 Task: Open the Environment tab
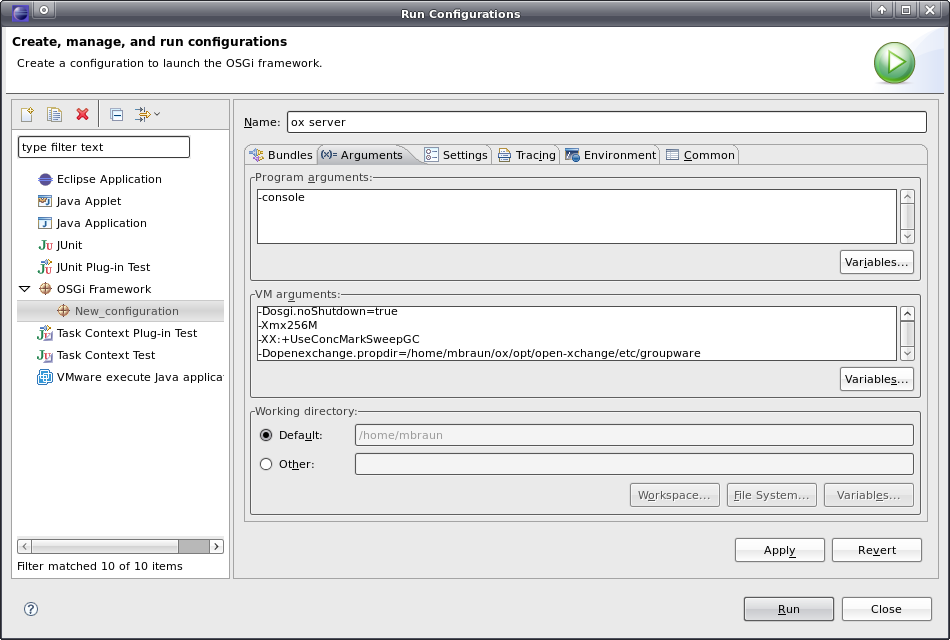coord(611,155)
